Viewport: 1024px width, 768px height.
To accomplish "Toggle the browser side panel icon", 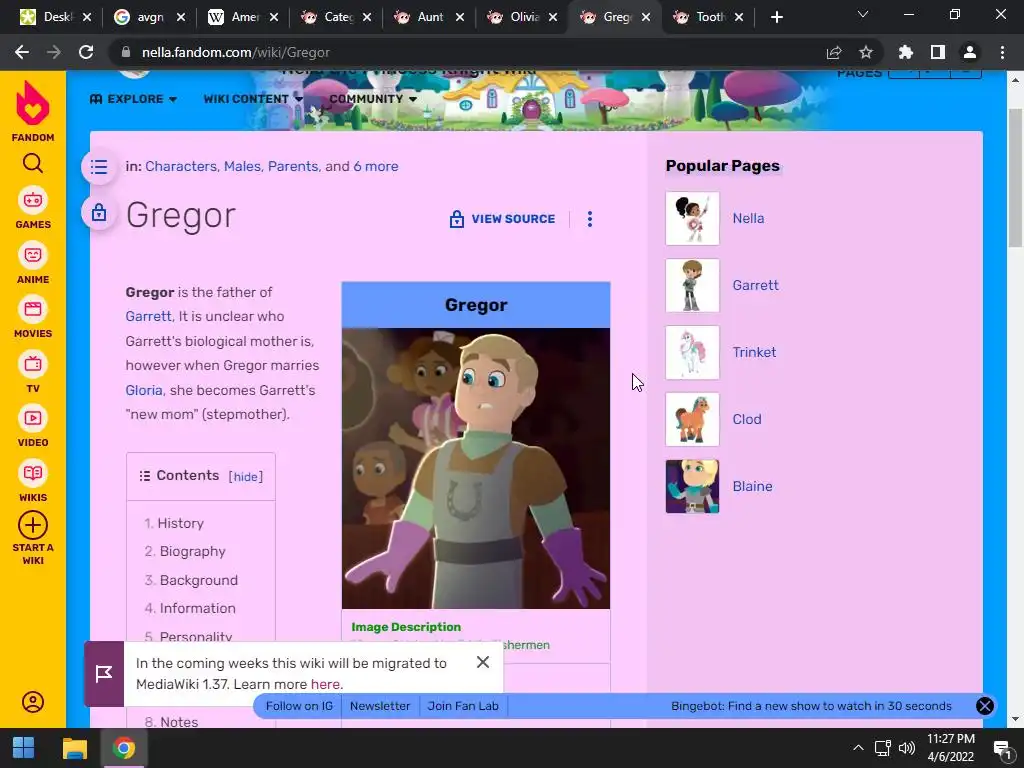I will coord(938,52).
